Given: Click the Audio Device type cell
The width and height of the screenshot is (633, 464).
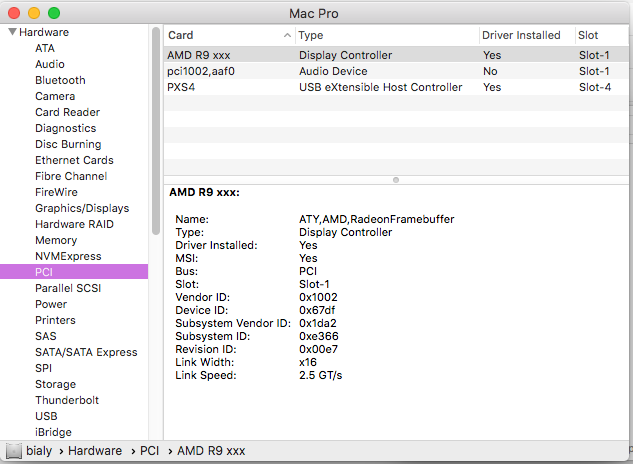Looking at the screenshot, I should click(x=333, y=71).
